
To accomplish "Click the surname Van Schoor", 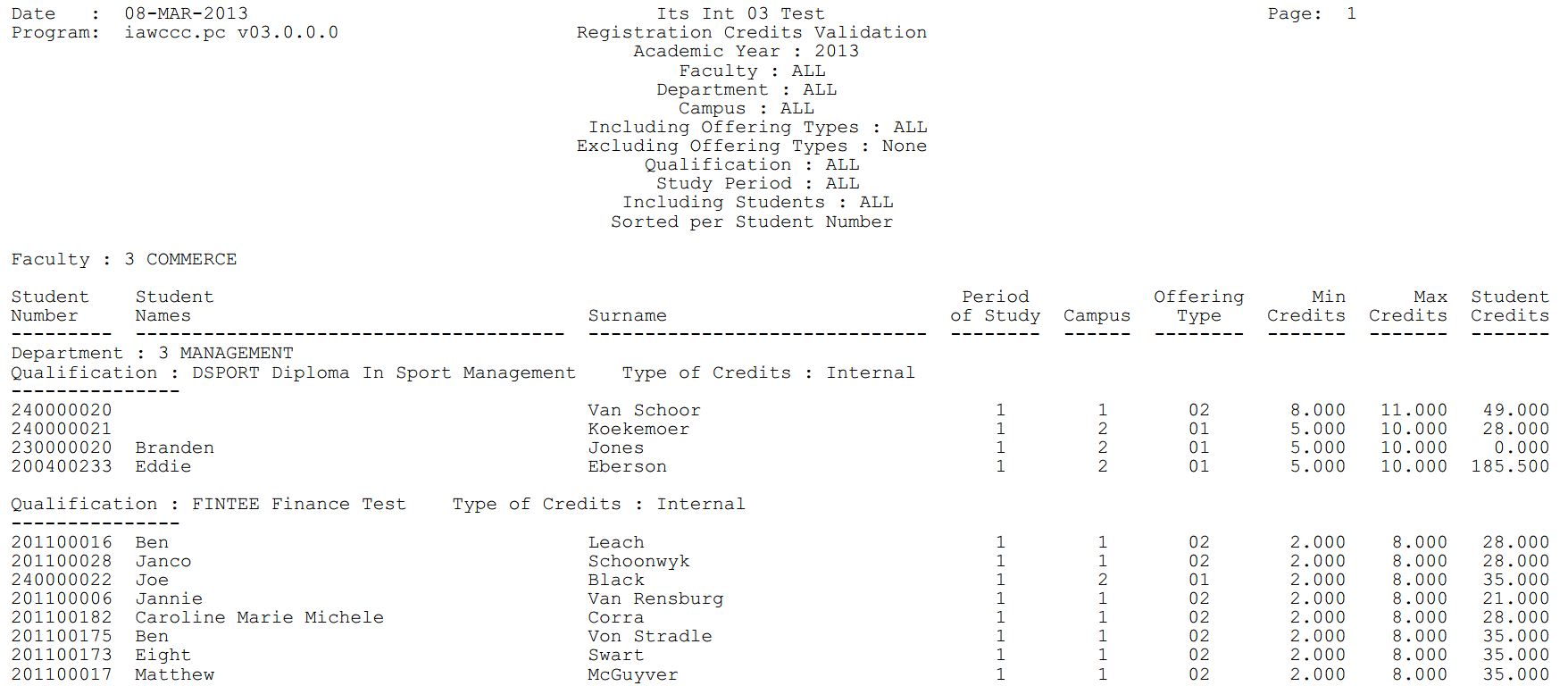I will point(644,410).
